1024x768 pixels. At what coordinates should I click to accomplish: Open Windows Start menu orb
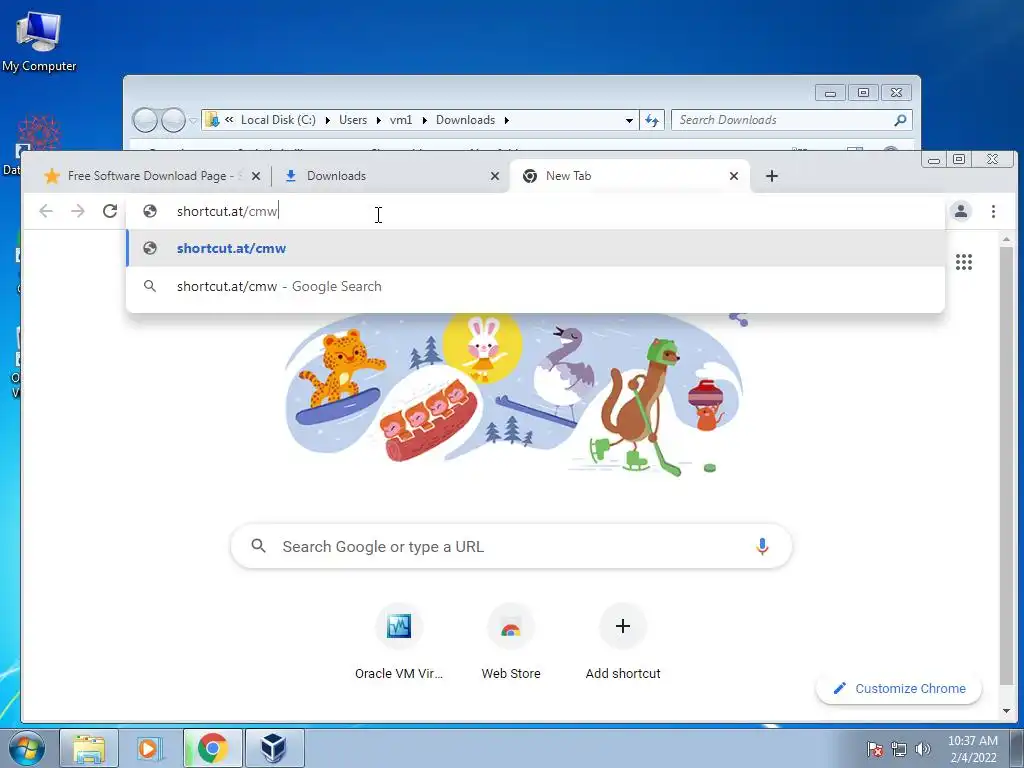pos(27,748)
